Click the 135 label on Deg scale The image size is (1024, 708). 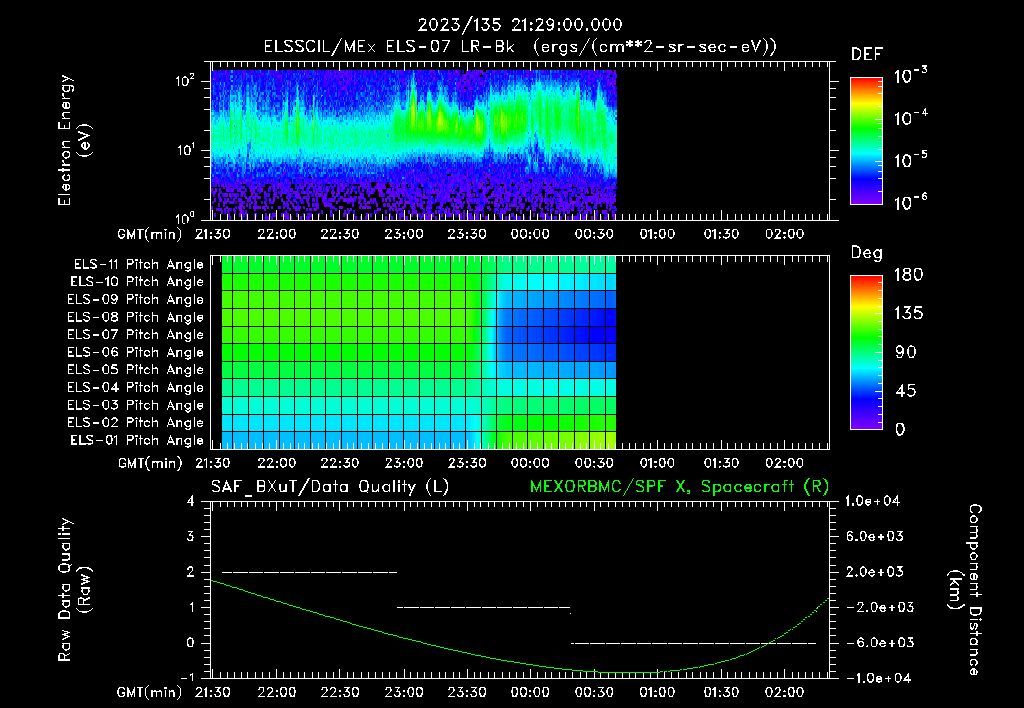coord(908,314)
